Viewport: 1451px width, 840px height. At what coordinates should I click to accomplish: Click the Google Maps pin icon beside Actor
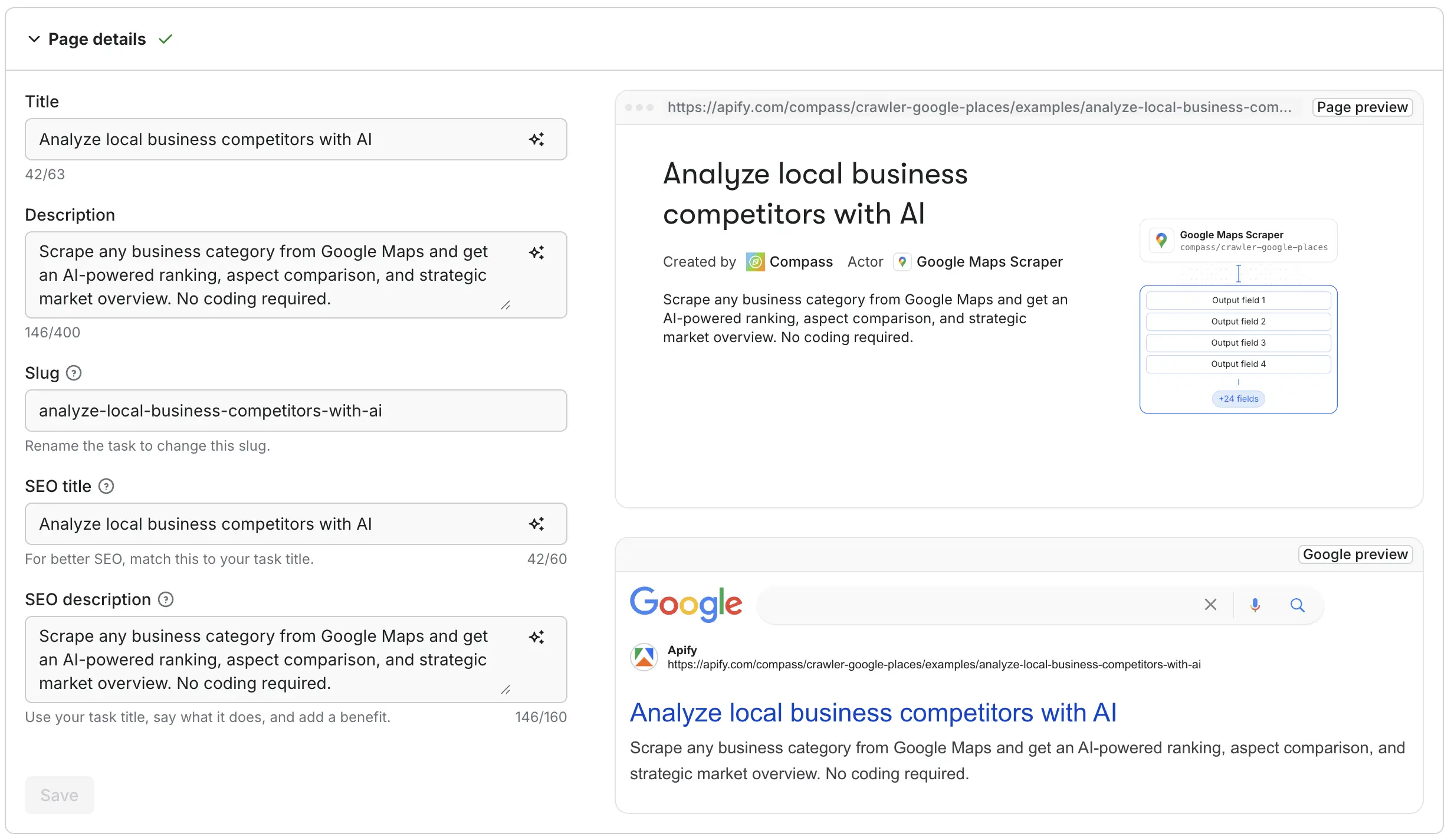coord(902,262)
